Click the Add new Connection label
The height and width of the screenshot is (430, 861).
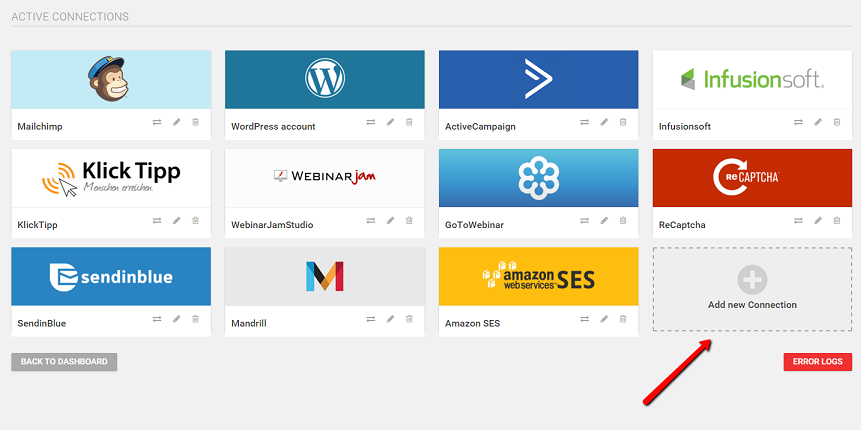(752, 305)
